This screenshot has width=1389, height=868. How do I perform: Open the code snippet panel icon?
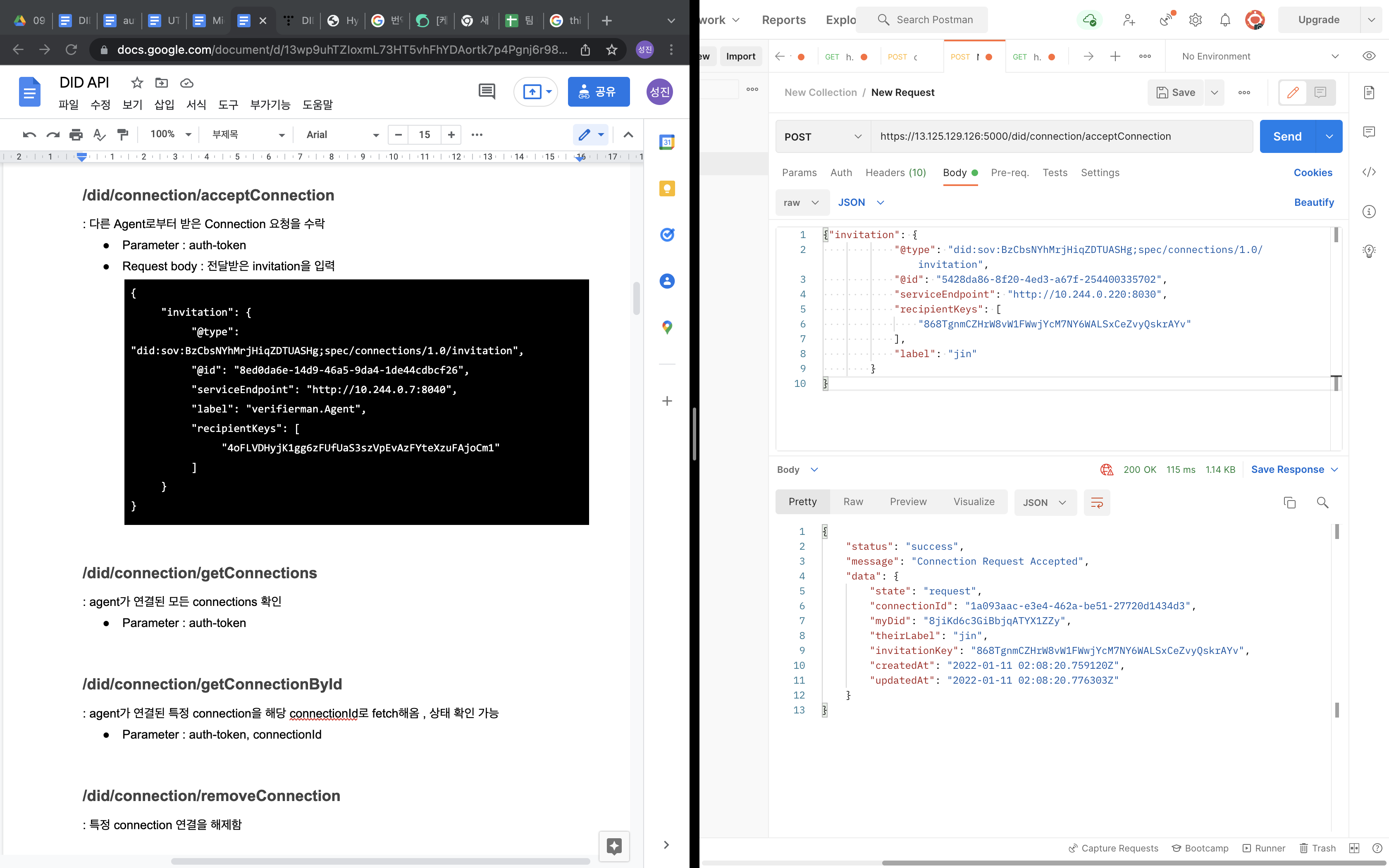click(1369, 172)
